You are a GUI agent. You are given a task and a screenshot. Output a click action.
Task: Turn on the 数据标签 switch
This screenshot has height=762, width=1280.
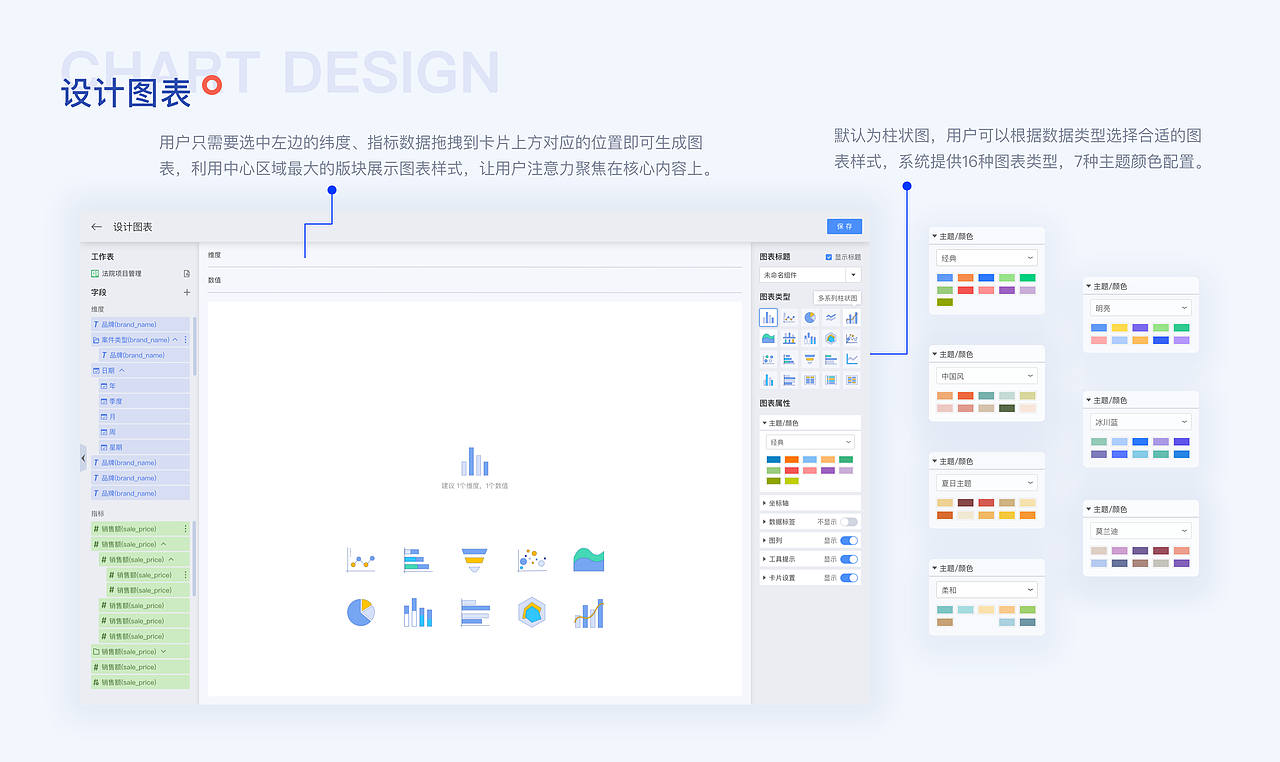tap(849, 522)
